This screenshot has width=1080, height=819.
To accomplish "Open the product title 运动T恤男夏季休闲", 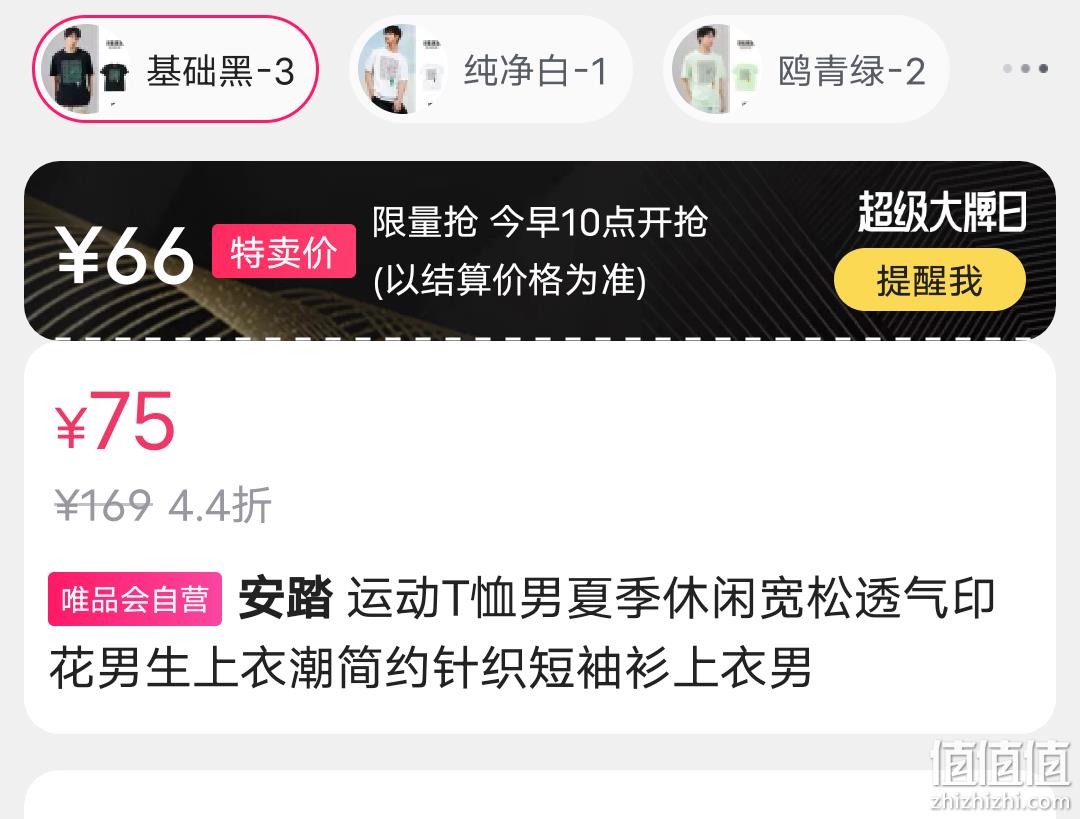I will point(521,633).
